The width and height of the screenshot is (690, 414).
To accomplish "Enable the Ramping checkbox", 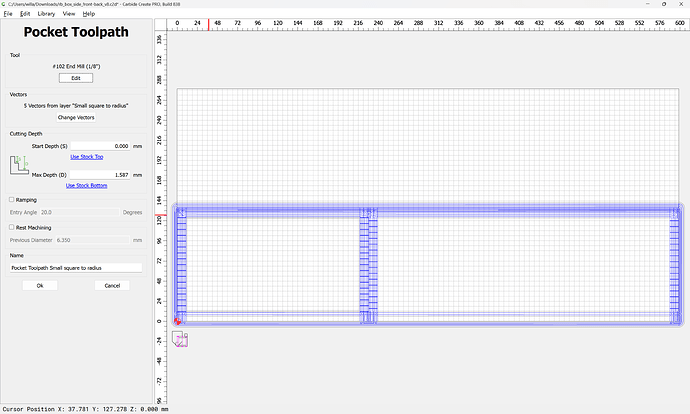I will tap(10, 200).
